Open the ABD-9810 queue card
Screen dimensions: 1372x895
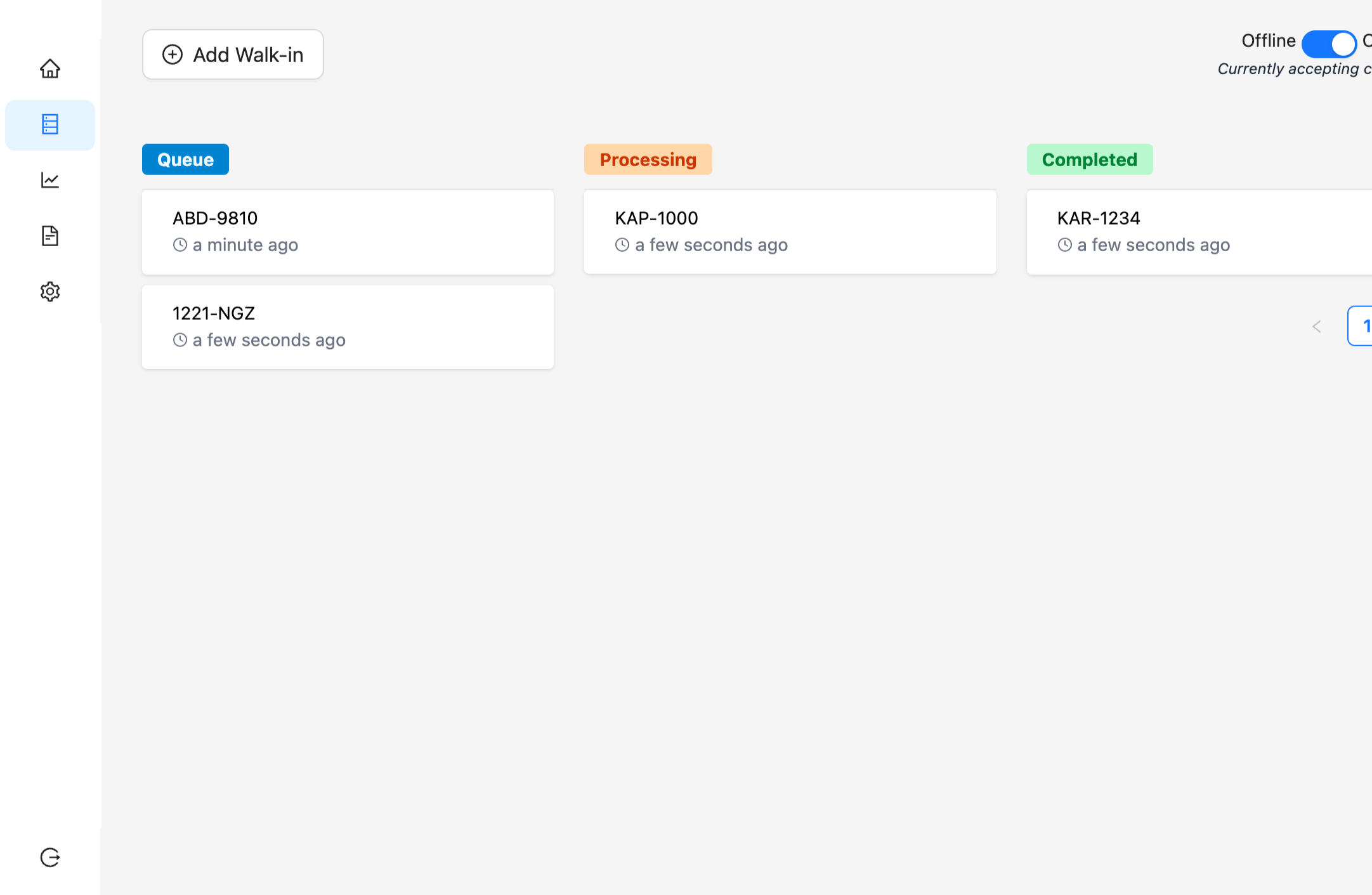[348, 232]
